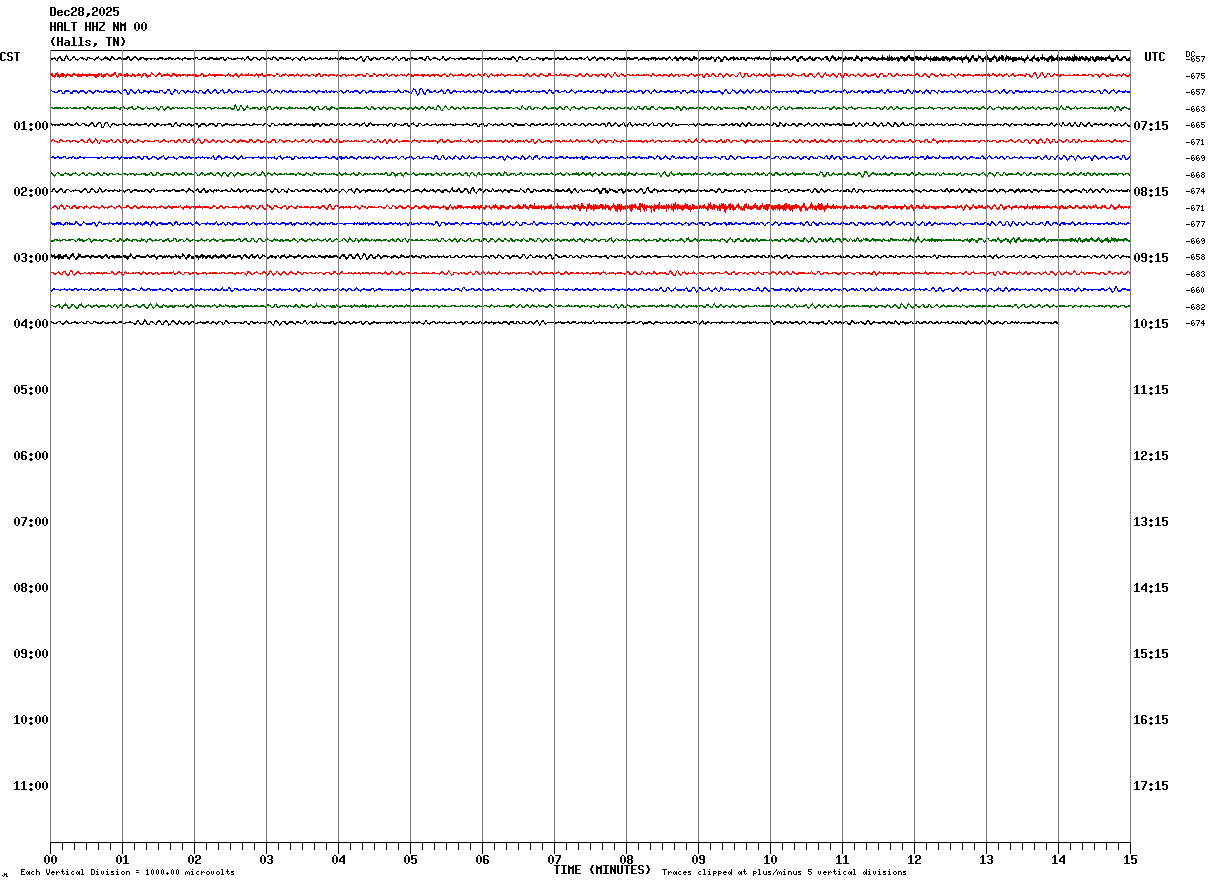Select the 01:00 CST time label
The width and height of the screenshot is (1210, 886).
(x=31, y=126)
